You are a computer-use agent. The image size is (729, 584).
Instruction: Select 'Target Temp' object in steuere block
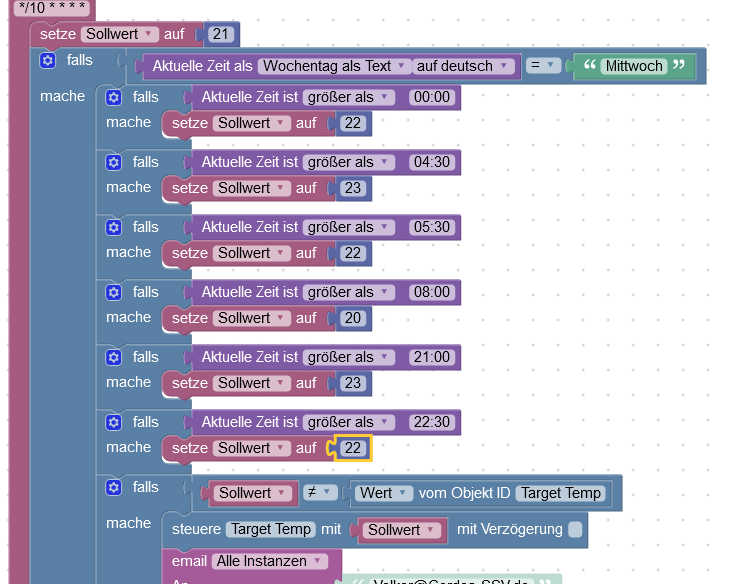(x=271, y=529)
